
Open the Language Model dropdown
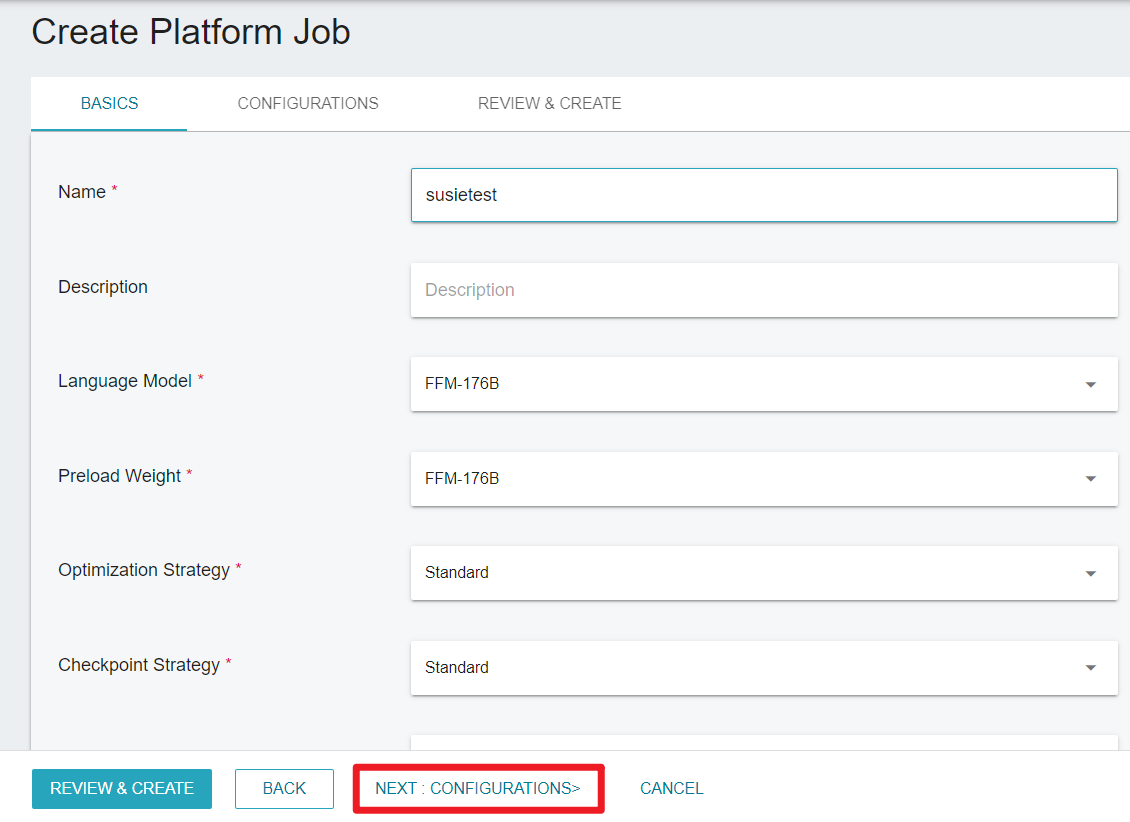click(x=764, y=384)
